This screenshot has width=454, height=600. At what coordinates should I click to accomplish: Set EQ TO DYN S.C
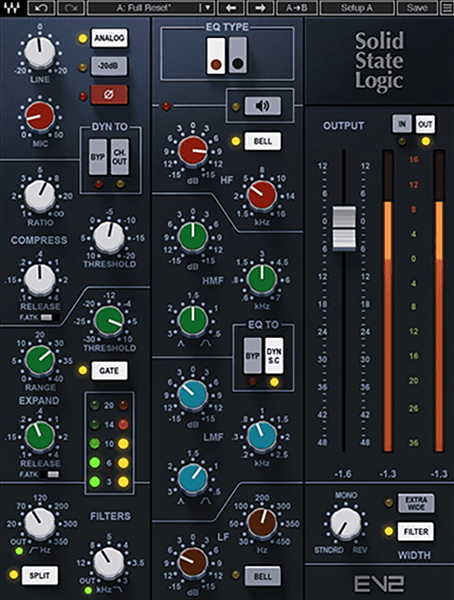pyautogui.click(x=274, y=356)
